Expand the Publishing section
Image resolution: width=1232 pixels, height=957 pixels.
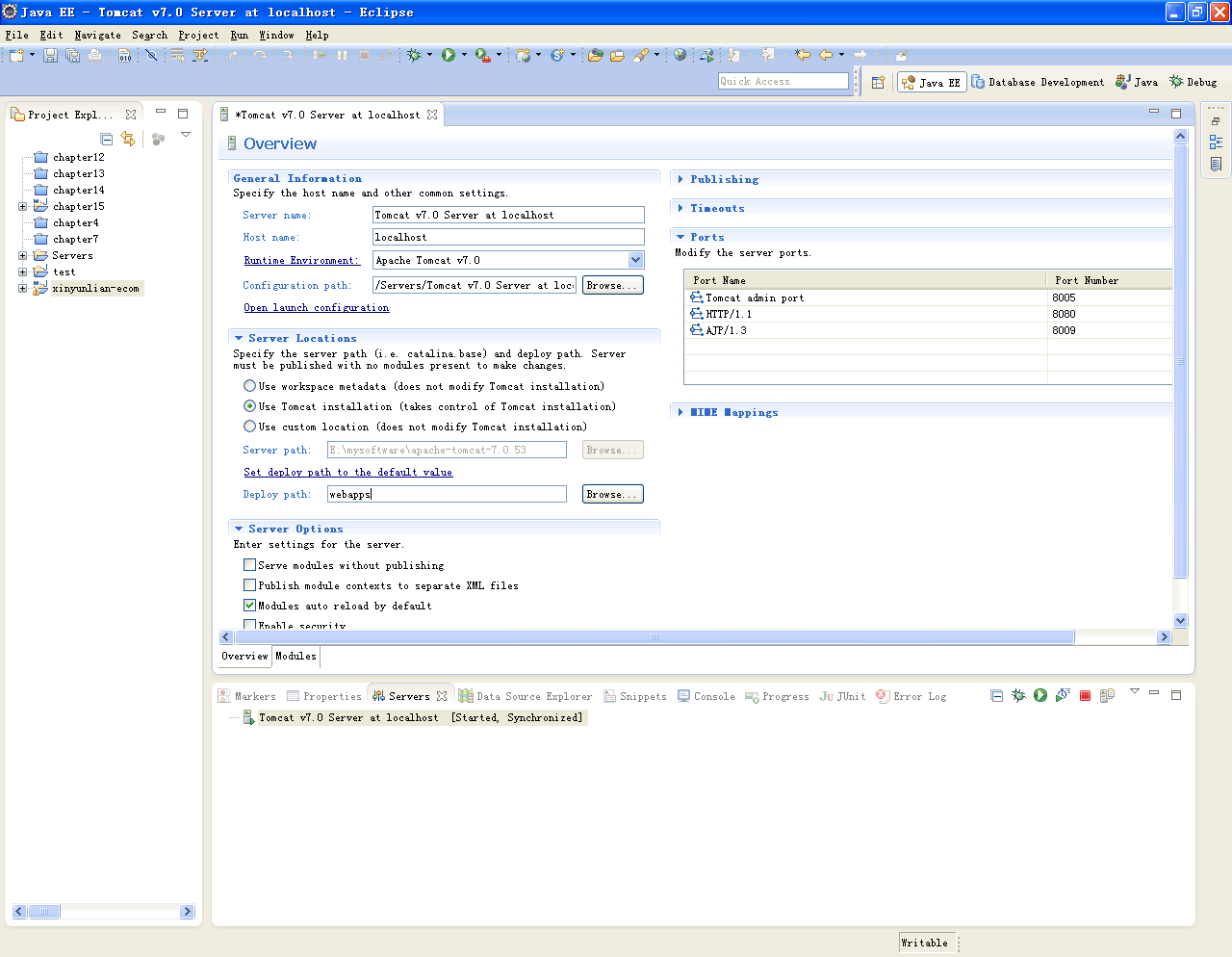tap(680, 179)
